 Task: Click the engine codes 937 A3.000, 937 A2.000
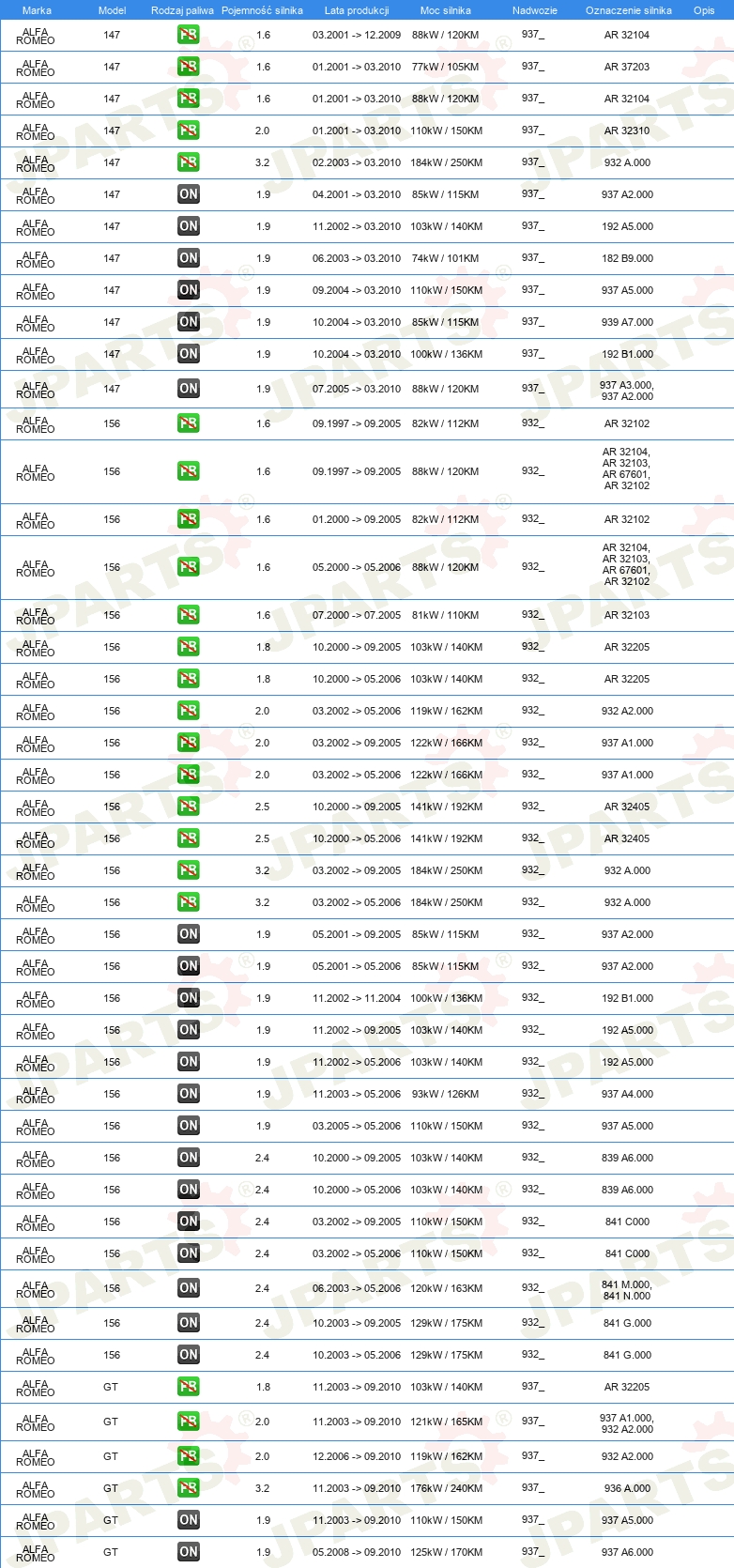pyautogui.click(x=627, y=391)
